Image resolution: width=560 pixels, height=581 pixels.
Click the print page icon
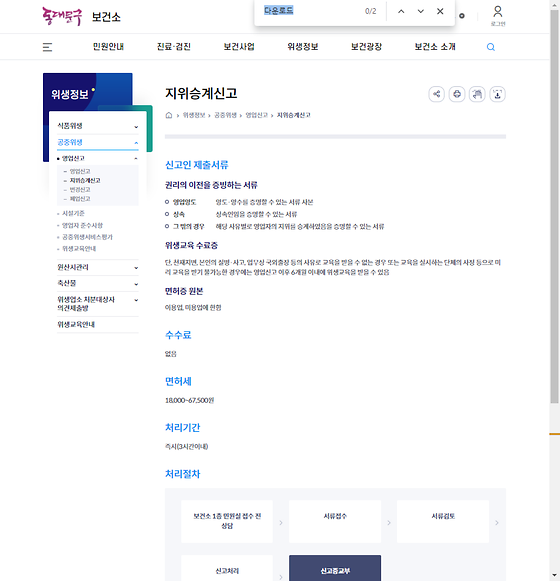point(457,94)
